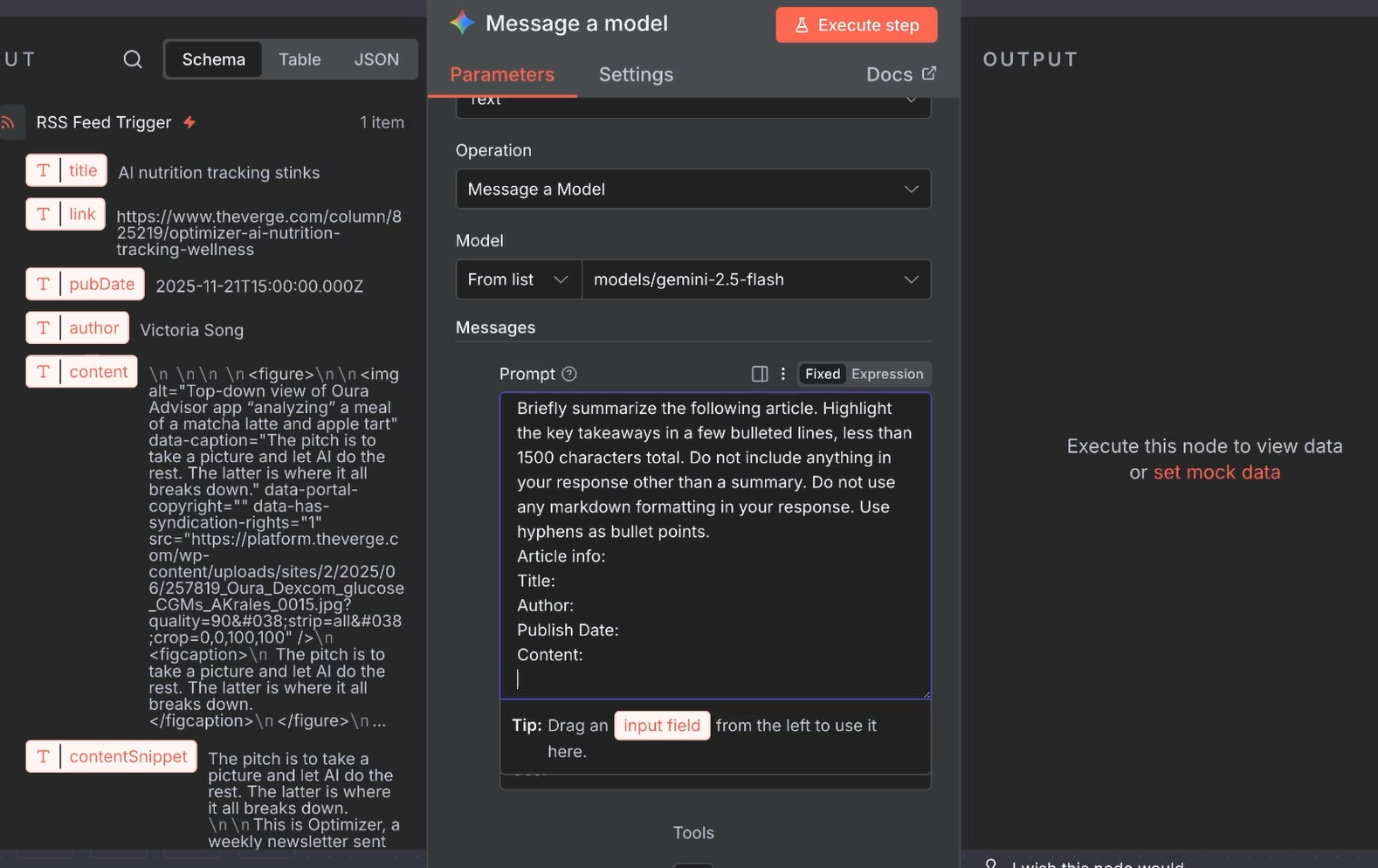Click the OUTPUT panel heading

tap(1030, 59)
